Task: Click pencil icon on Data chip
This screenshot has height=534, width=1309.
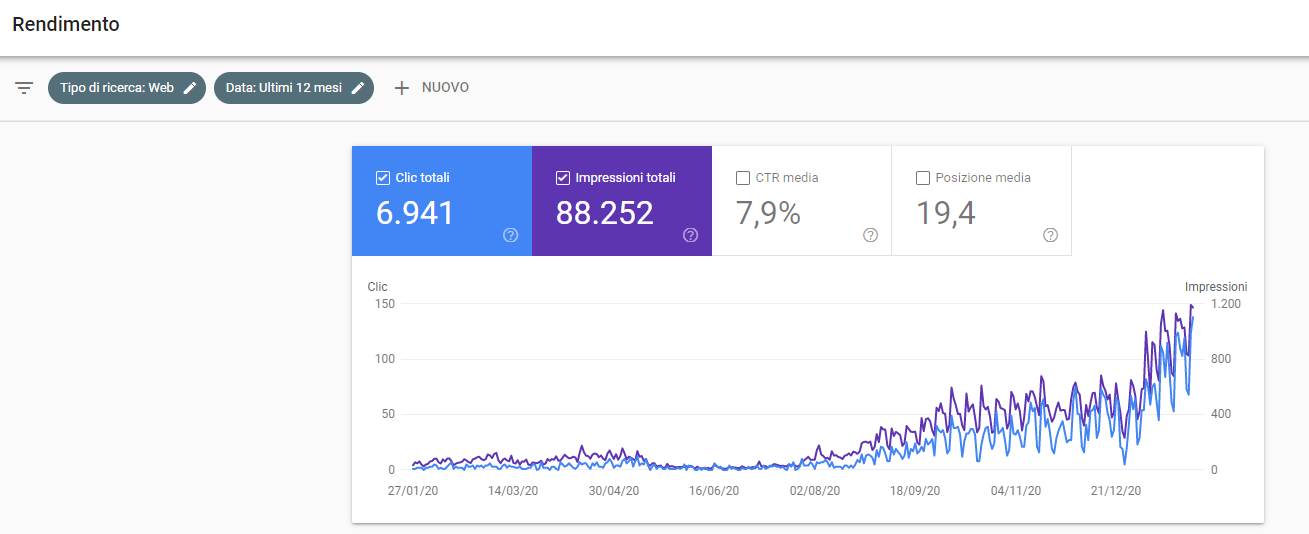Action: pos(358,88)
